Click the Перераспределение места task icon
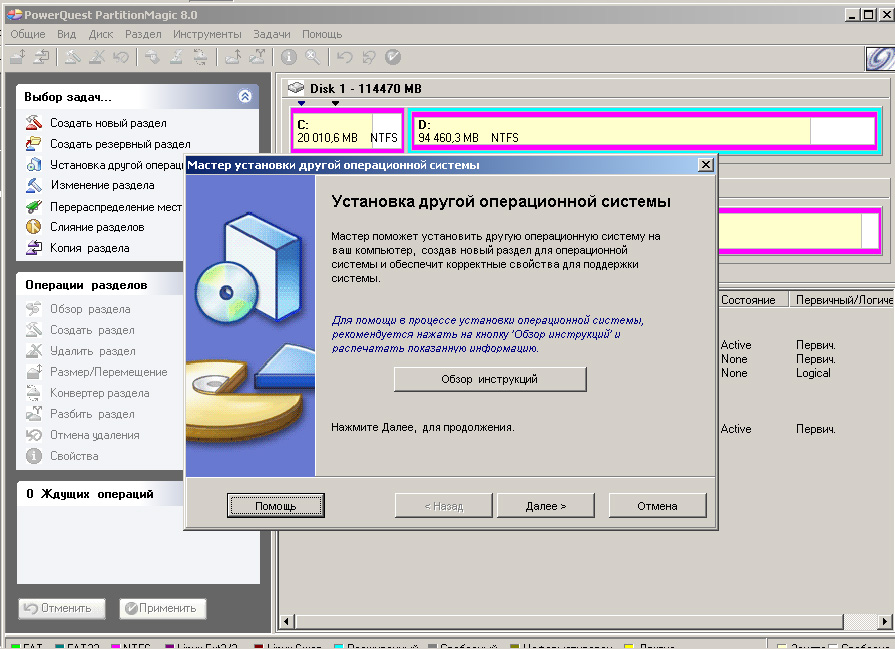Screen dimensions: 895x650 [x=34, y=207]
